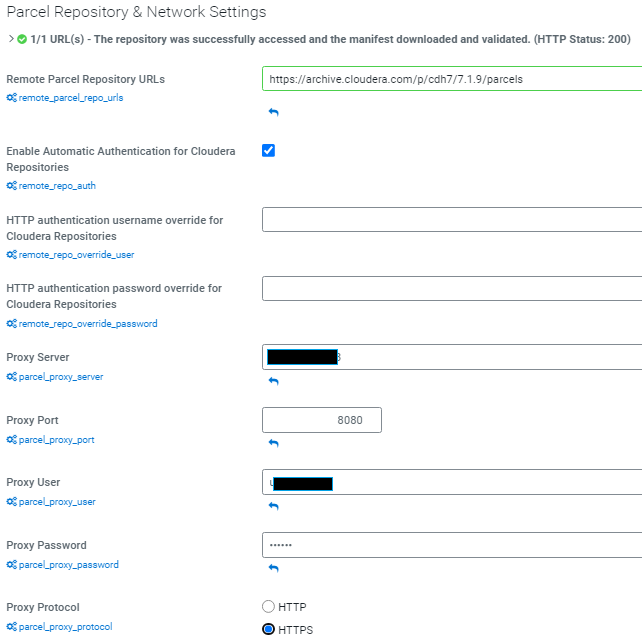
Task: Select the HTTP proxy protocol radio
Action: pyautogui.click(x=268, y=607)
